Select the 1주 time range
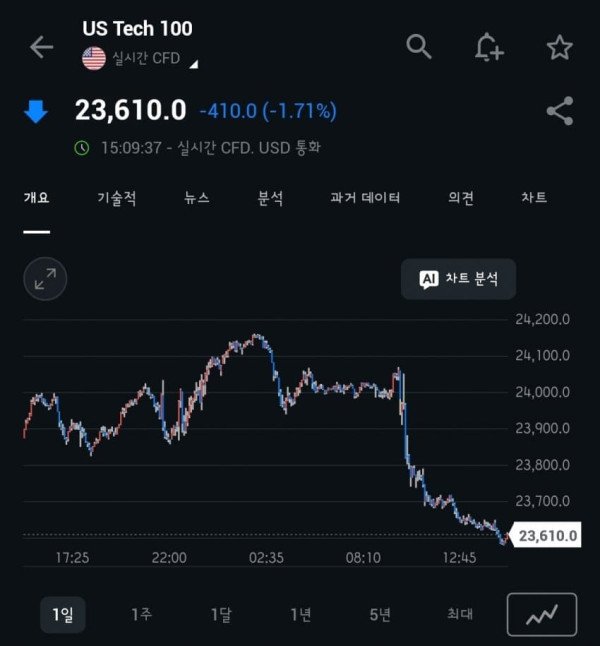600x646 pixels. (x=141, y=614)
